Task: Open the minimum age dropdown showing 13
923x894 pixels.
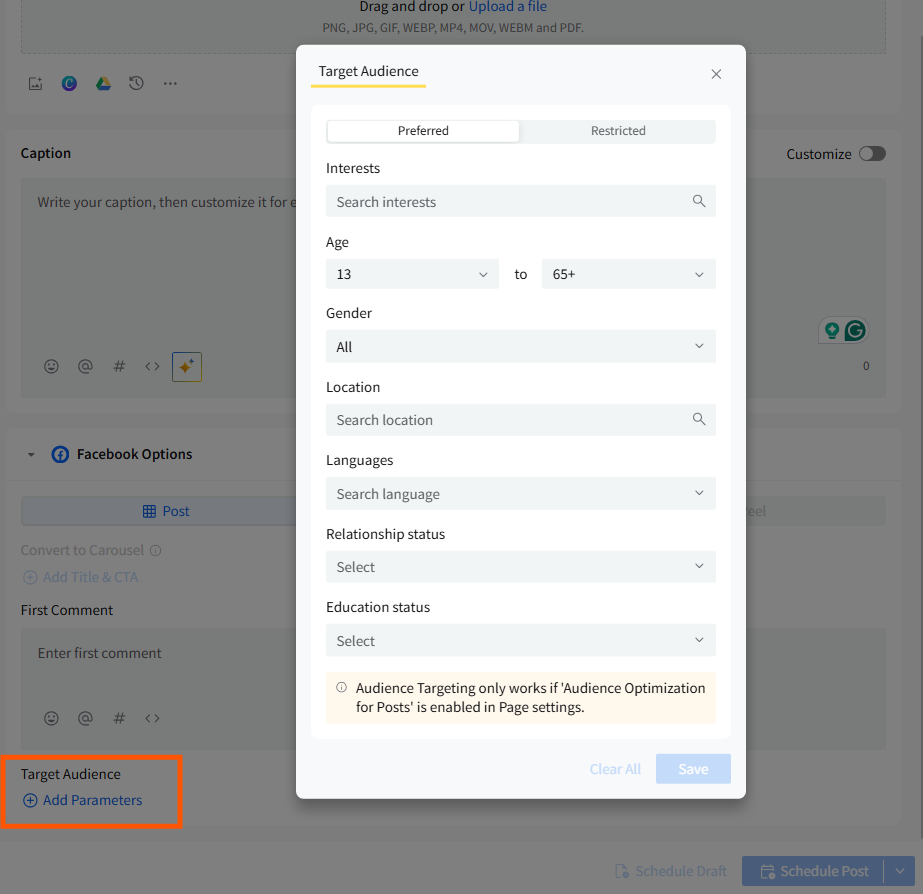Action: pyautogui.click(x=412, y=274)
